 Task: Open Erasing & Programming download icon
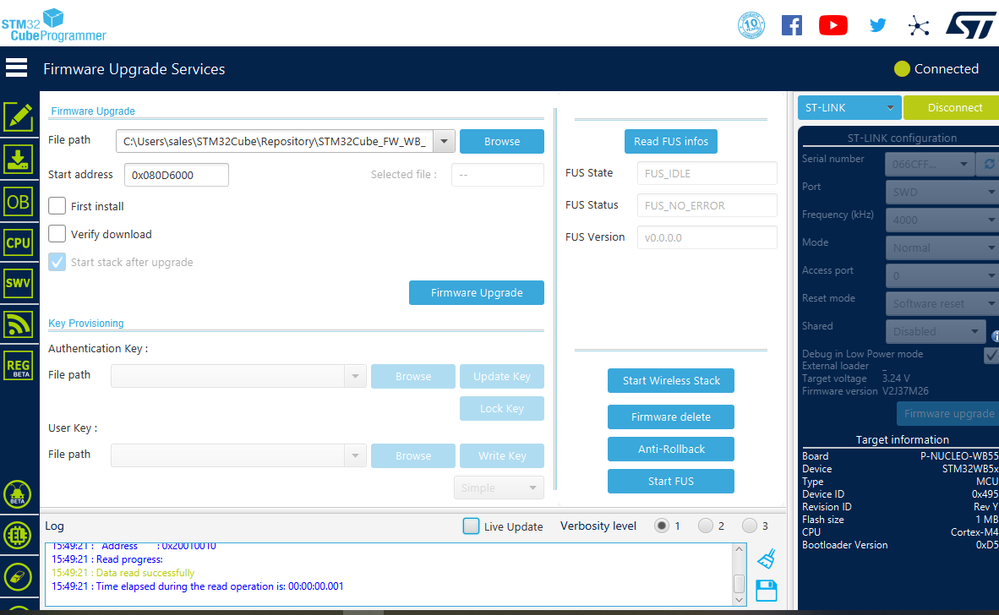(x=18, y=159)
